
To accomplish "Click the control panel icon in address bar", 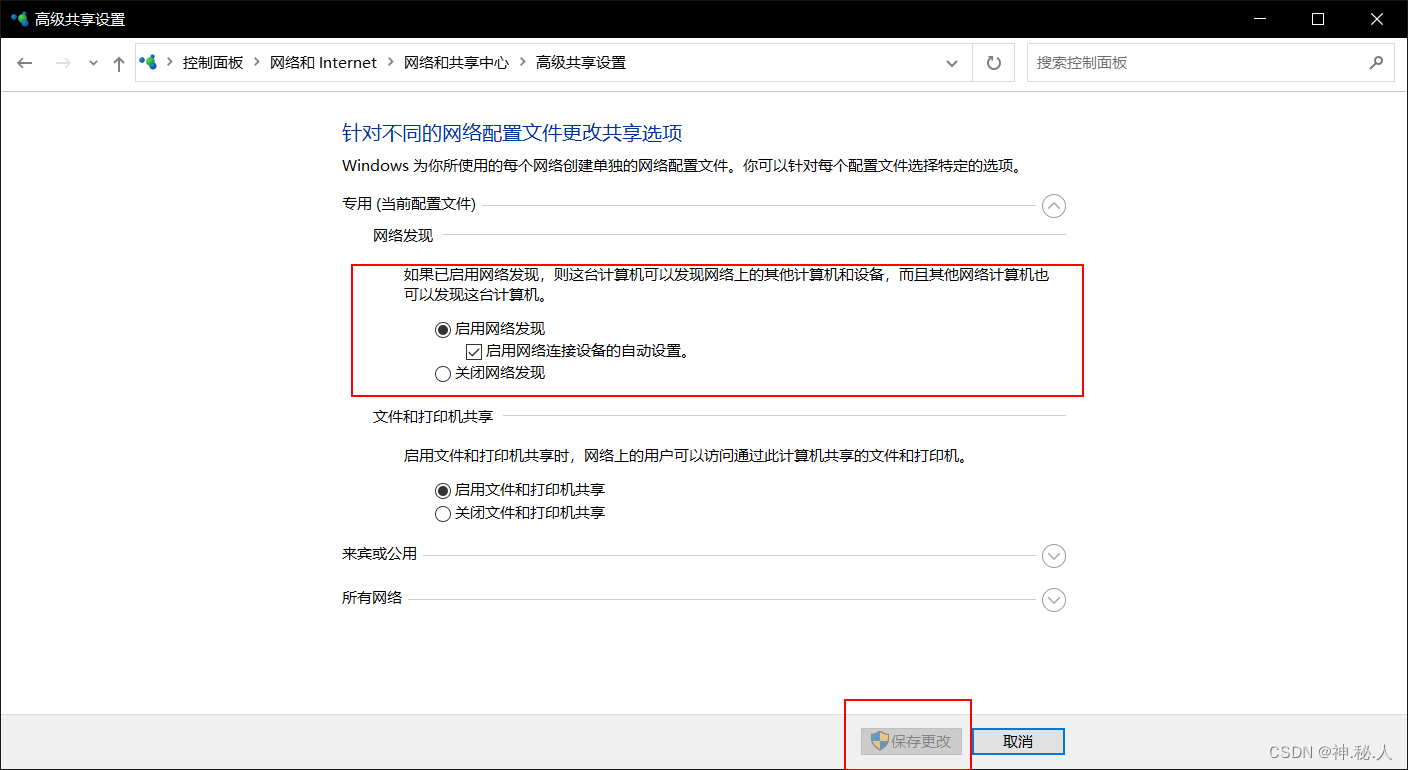I will [149, 62].
